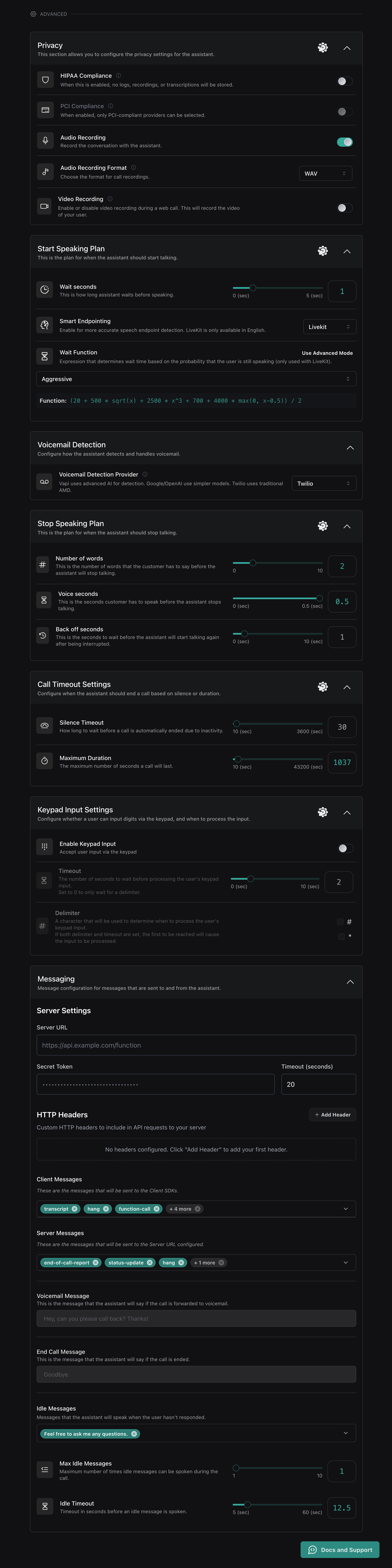This screenshot has width=392, height=1568.
Task: Click the Wait seconds slider handle
Action: 253,288
